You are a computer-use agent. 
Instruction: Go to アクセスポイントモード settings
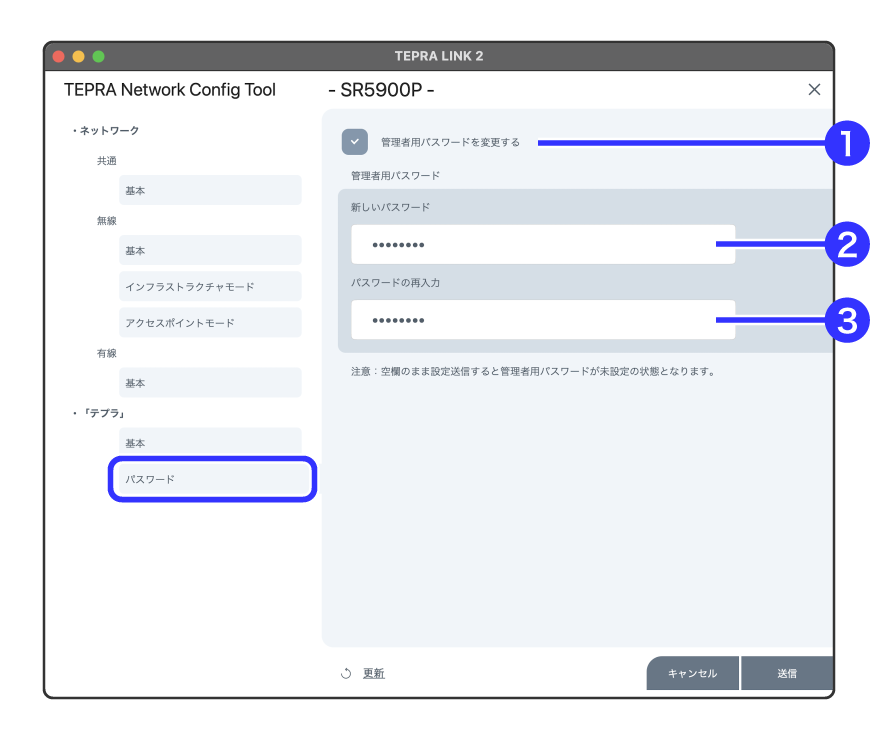click(x=209, y=323)
